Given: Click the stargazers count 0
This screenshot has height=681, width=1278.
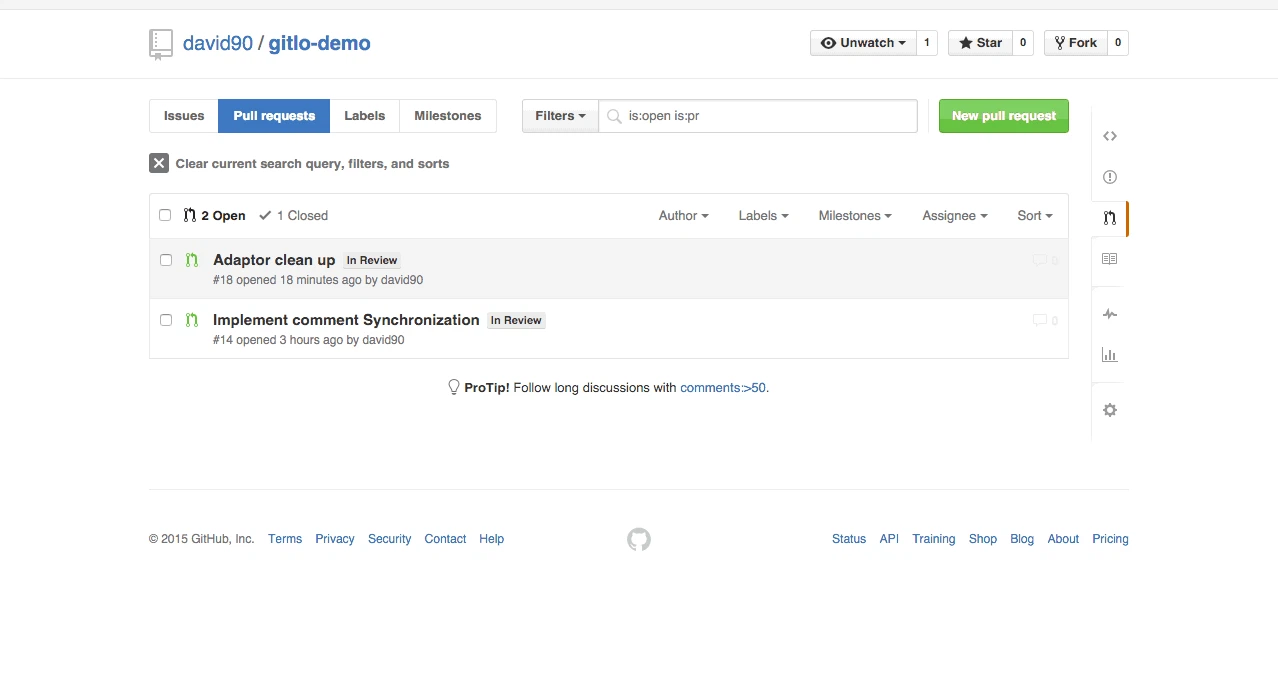Looking at the screenshot, I should coord(1022,43).
